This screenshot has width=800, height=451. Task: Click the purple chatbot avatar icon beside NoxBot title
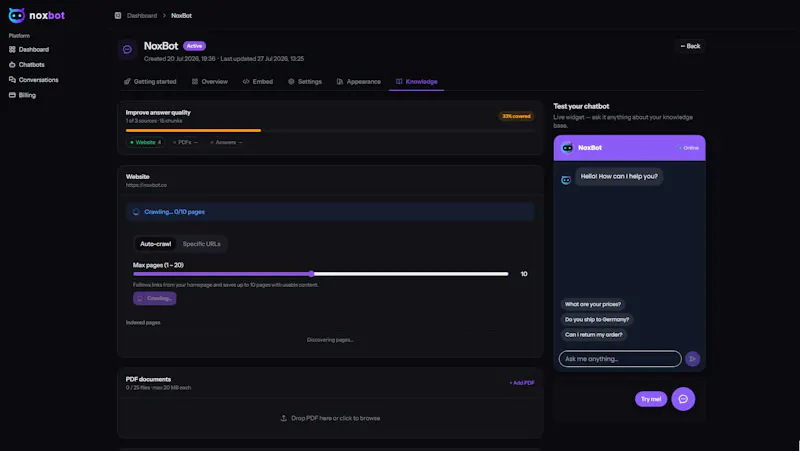tap(128, 49)
